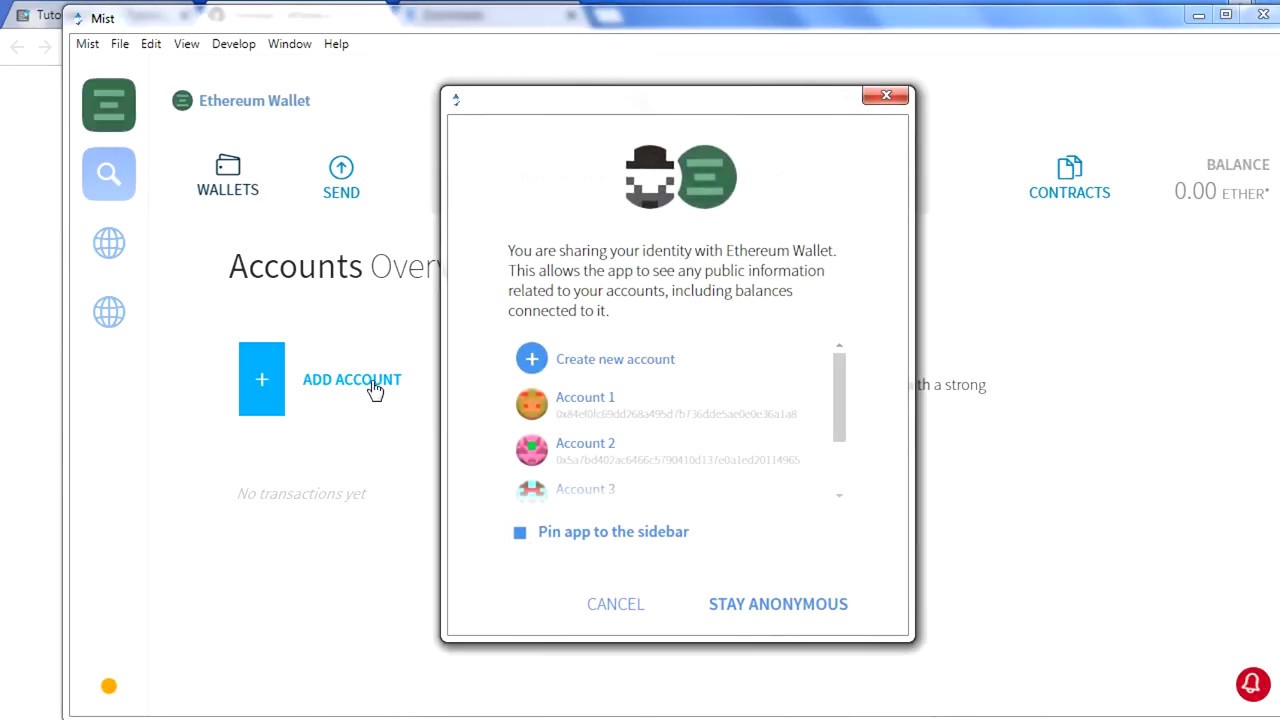
Task: Click the account list scroll down arrow
Action: click(x=839, y=495)
